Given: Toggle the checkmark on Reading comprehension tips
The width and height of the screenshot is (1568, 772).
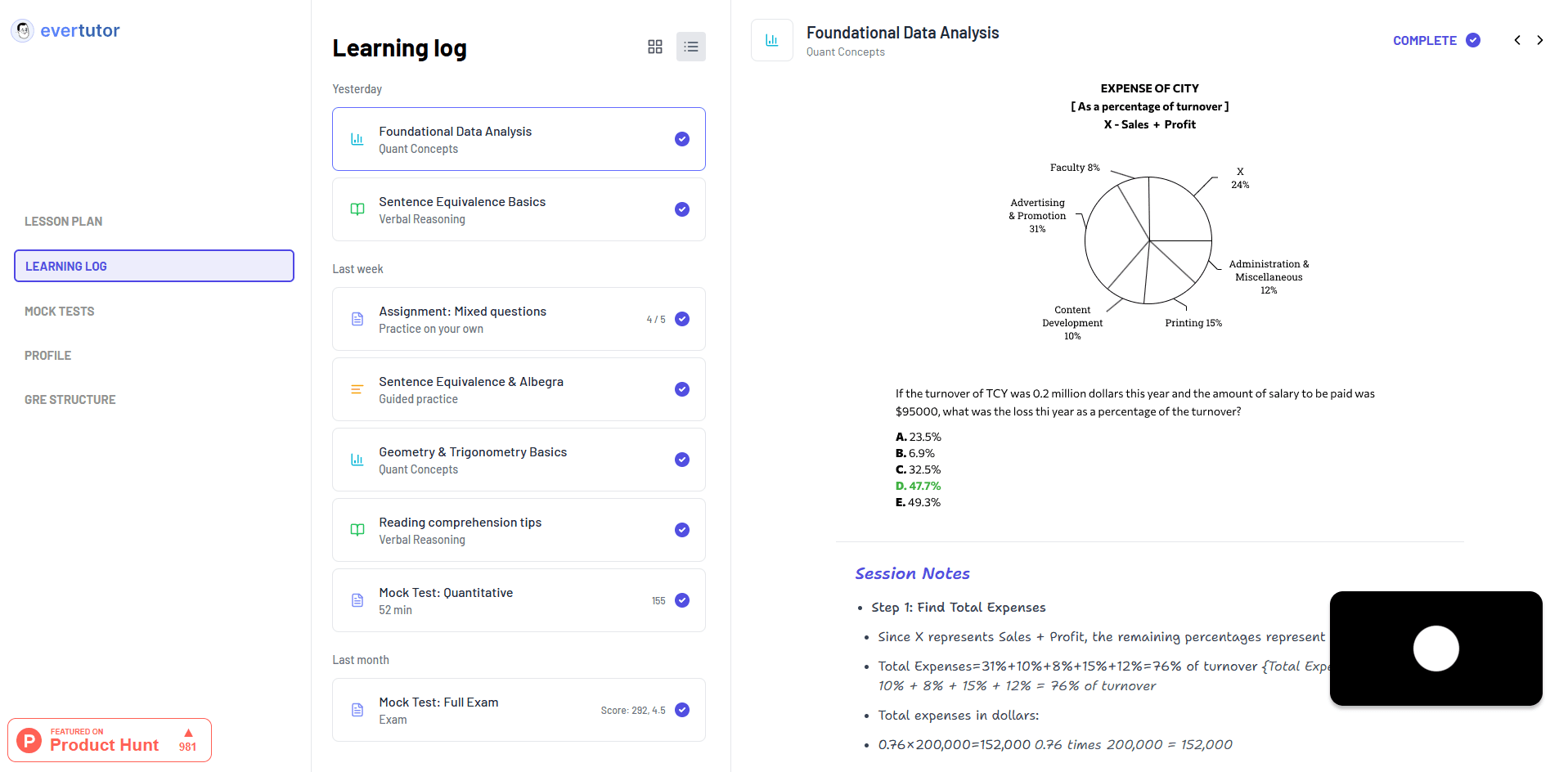Looking at the screenshot, I should coord(681,530).
